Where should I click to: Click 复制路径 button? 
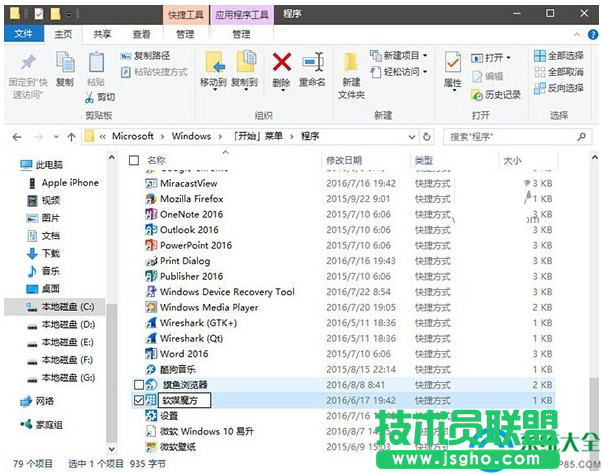click(x=145, y=56)
